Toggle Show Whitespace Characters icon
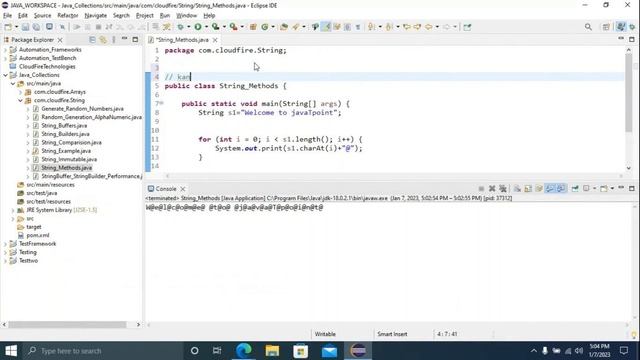 coord(358,27)
